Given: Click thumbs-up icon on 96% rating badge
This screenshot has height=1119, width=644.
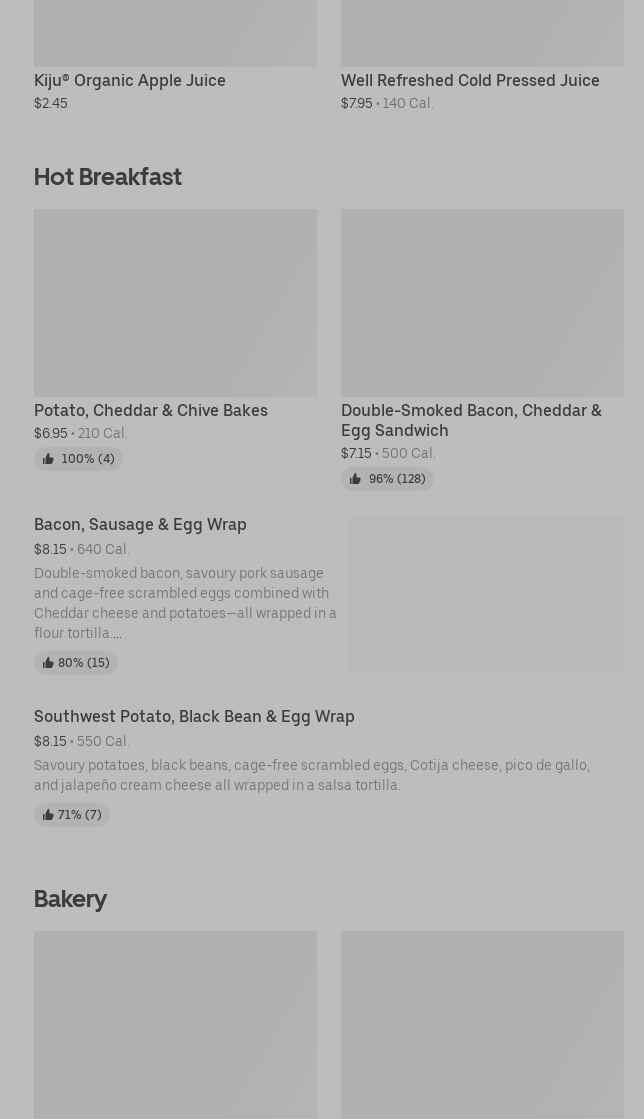Looking at the screenshot, I should pyautogui.click(x=355, y=479).
